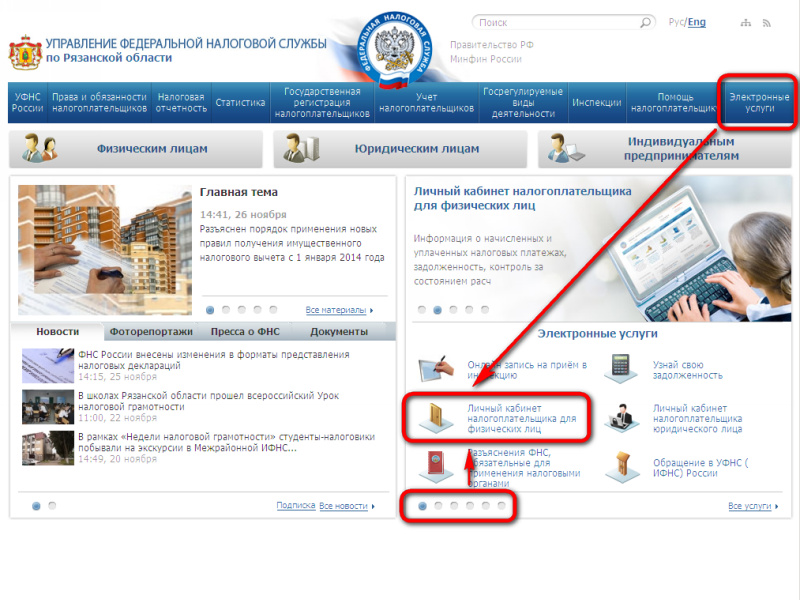Open the sitemap icon in header
Screen dimensions: 800x600
(x=745, y=22)
